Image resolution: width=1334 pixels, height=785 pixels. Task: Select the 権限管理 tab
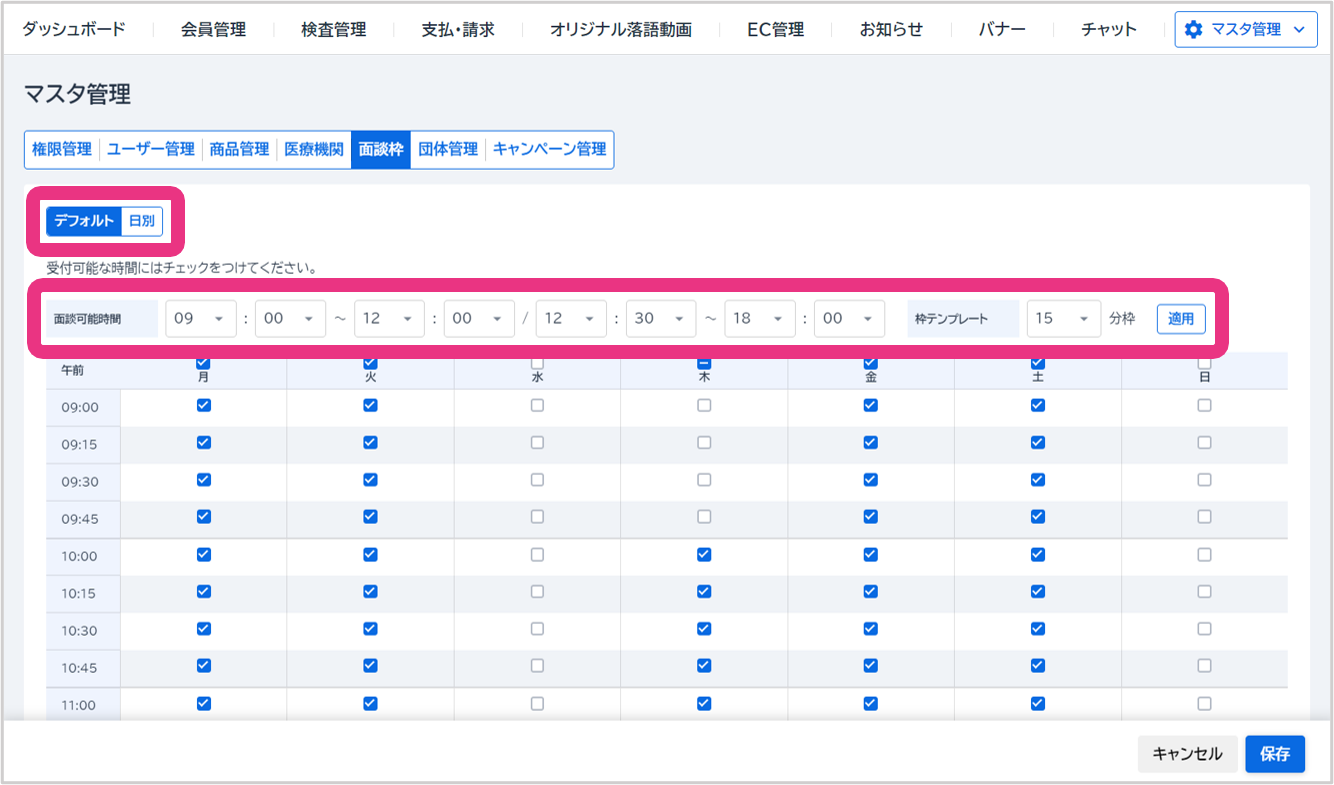[x=62, y=150]
